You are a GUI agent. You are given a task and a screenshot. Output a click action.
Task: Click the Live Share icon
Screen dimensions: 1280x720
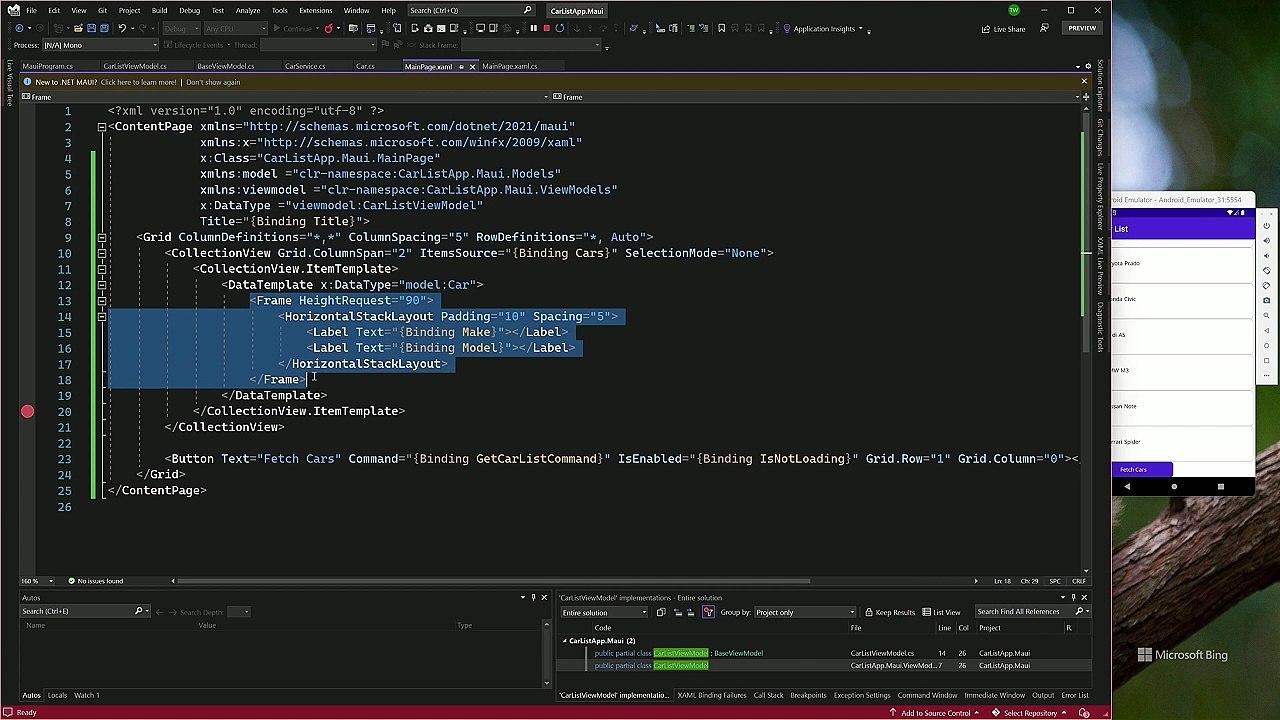[986, 28]
